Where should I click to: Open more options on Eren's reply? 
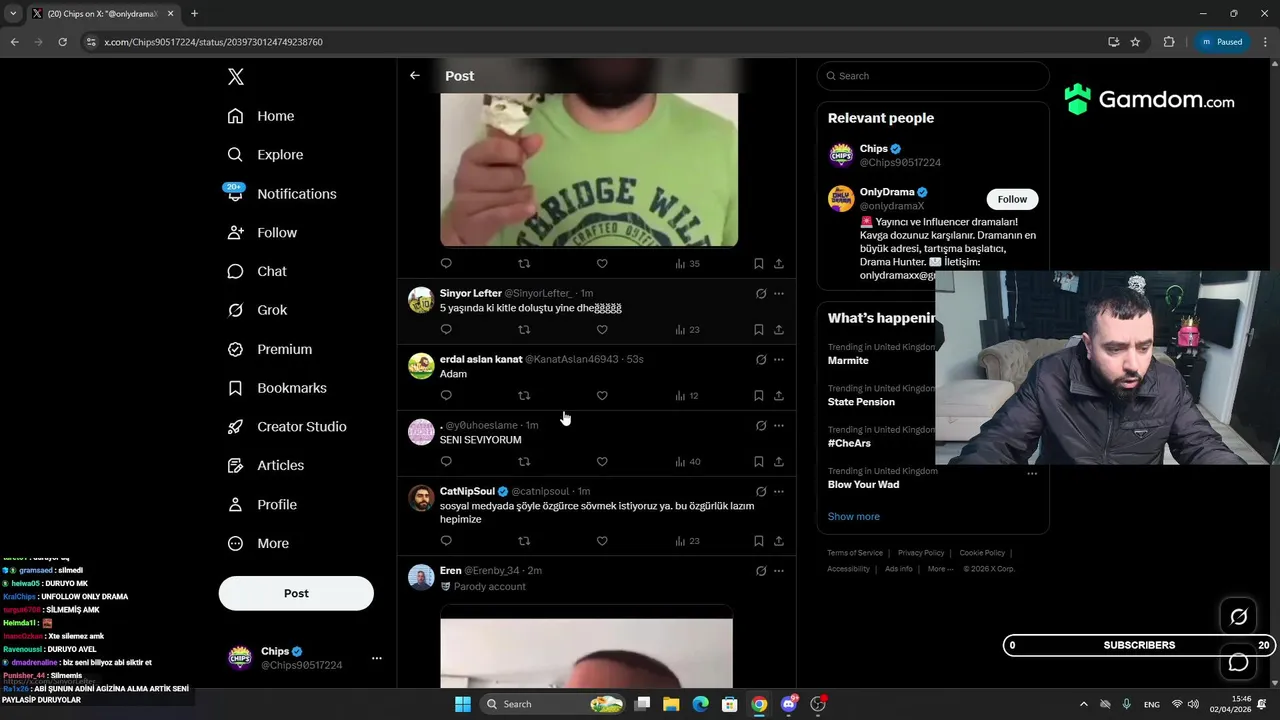pyautogui.click(x=779, y=571)
